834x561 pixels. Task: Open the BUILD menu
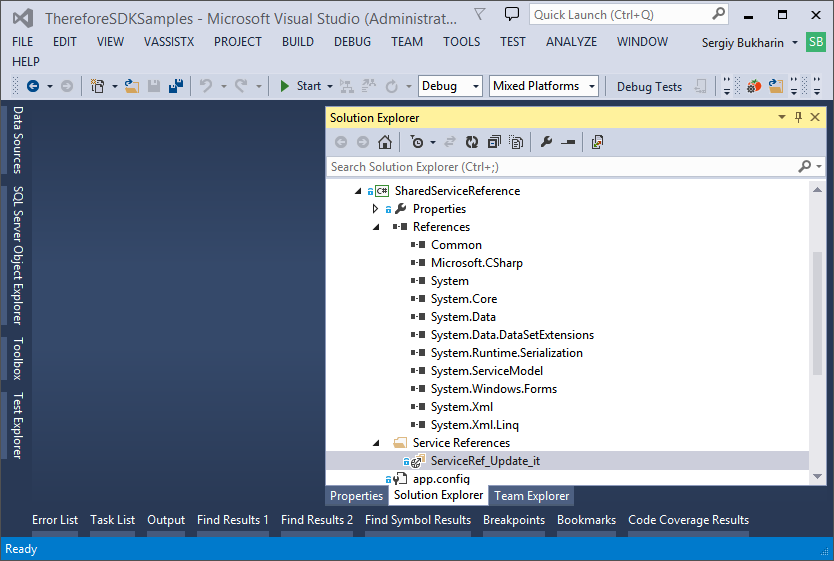pos(298,41)
